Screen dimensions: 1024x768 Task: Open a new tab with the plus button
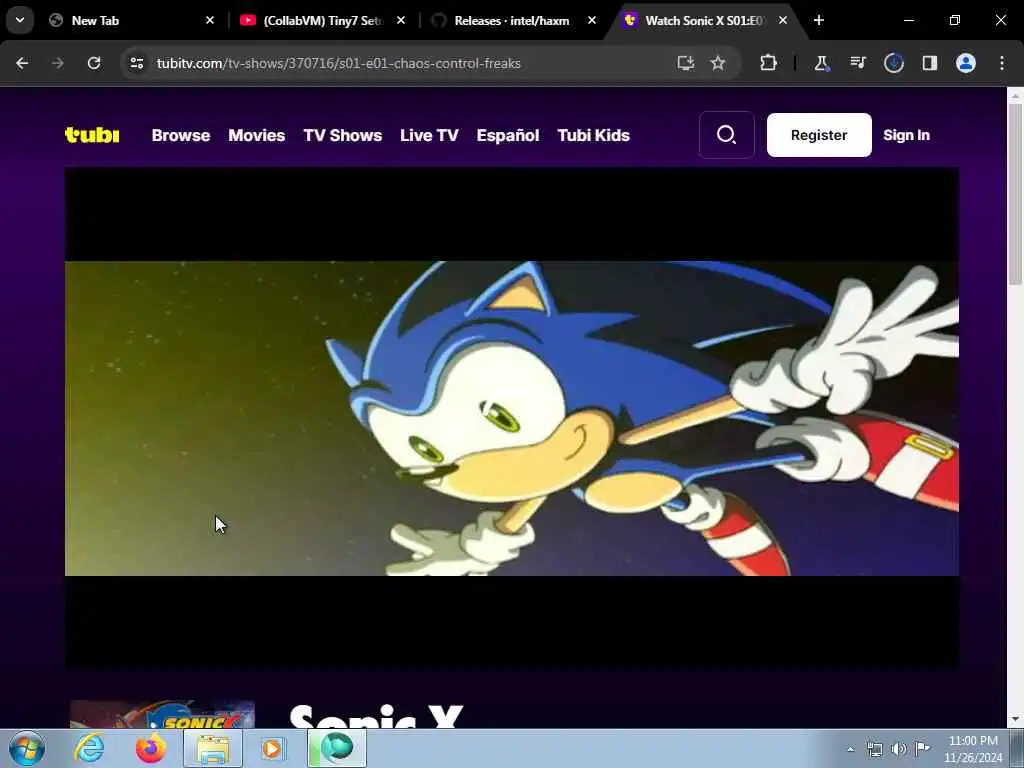point(819,20)
